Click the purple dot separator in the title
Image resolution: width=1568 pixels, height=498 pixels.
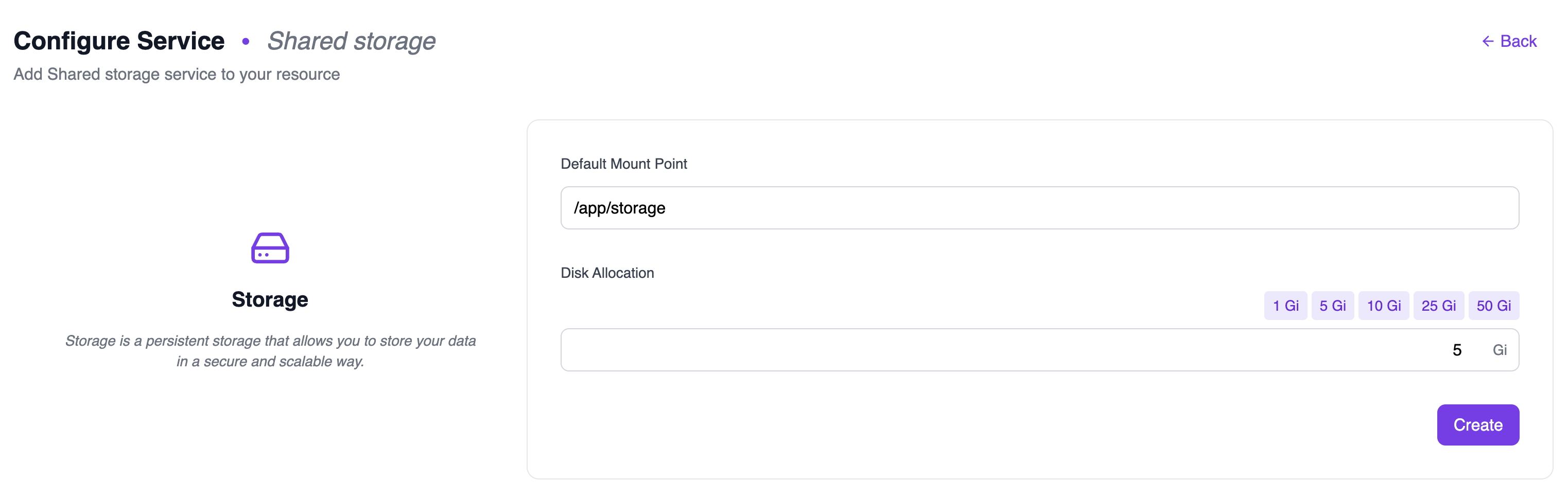coord(246,41)
